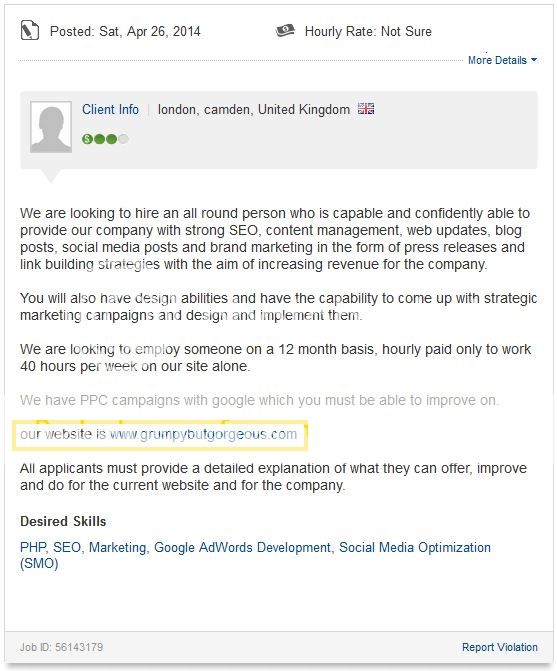The width and height of the screenshot is (557, 671).
Task: Click the Report Violation link
Action: tap(500, 647)
